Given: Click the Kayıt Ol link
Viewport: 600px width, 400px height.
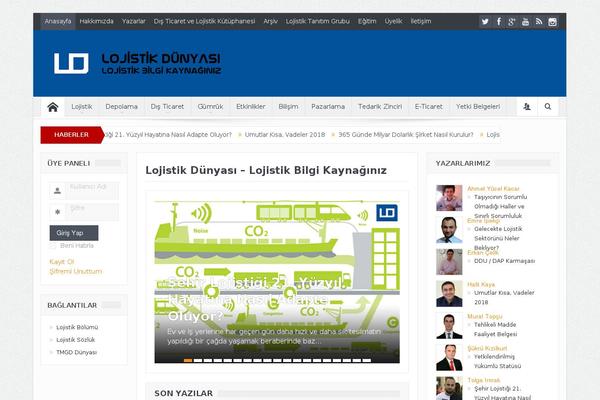Looking at the screenshot, I should coord(62,262).
